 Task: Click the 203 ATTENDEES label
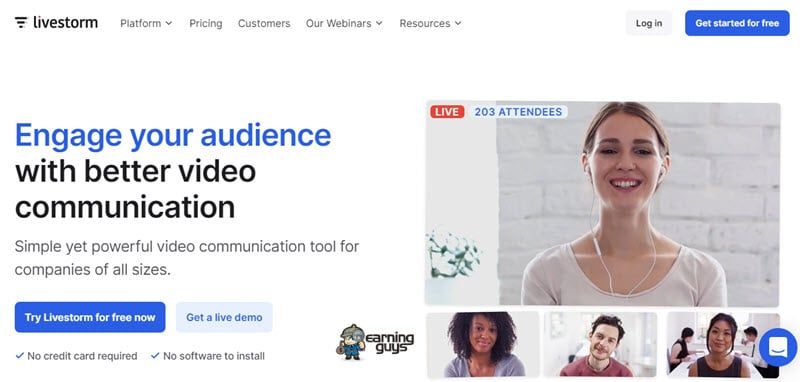pos(518,112)
